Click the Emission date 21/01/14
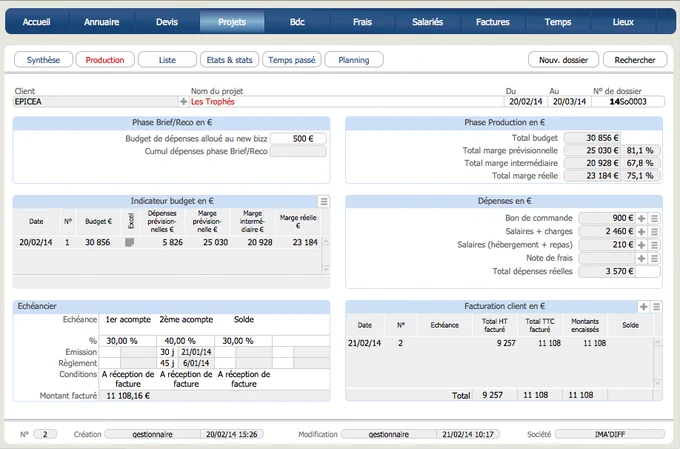The height and width of the screenshot is (449, 680). pyautogui.click(x=196, y=352)
